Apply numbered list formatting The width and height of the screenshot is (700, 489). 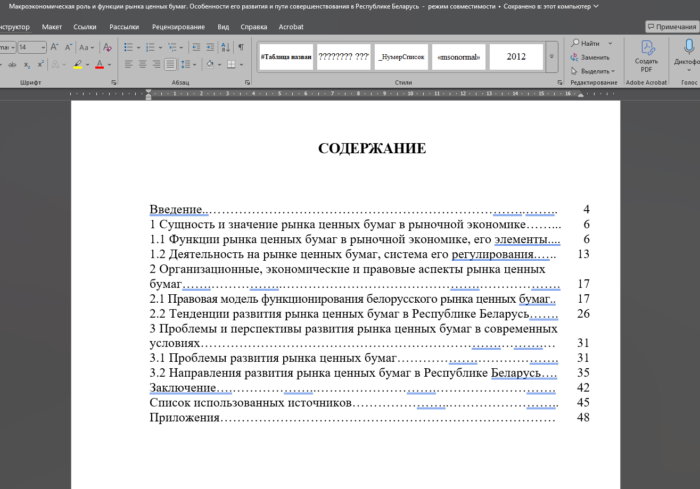(150, 47)
